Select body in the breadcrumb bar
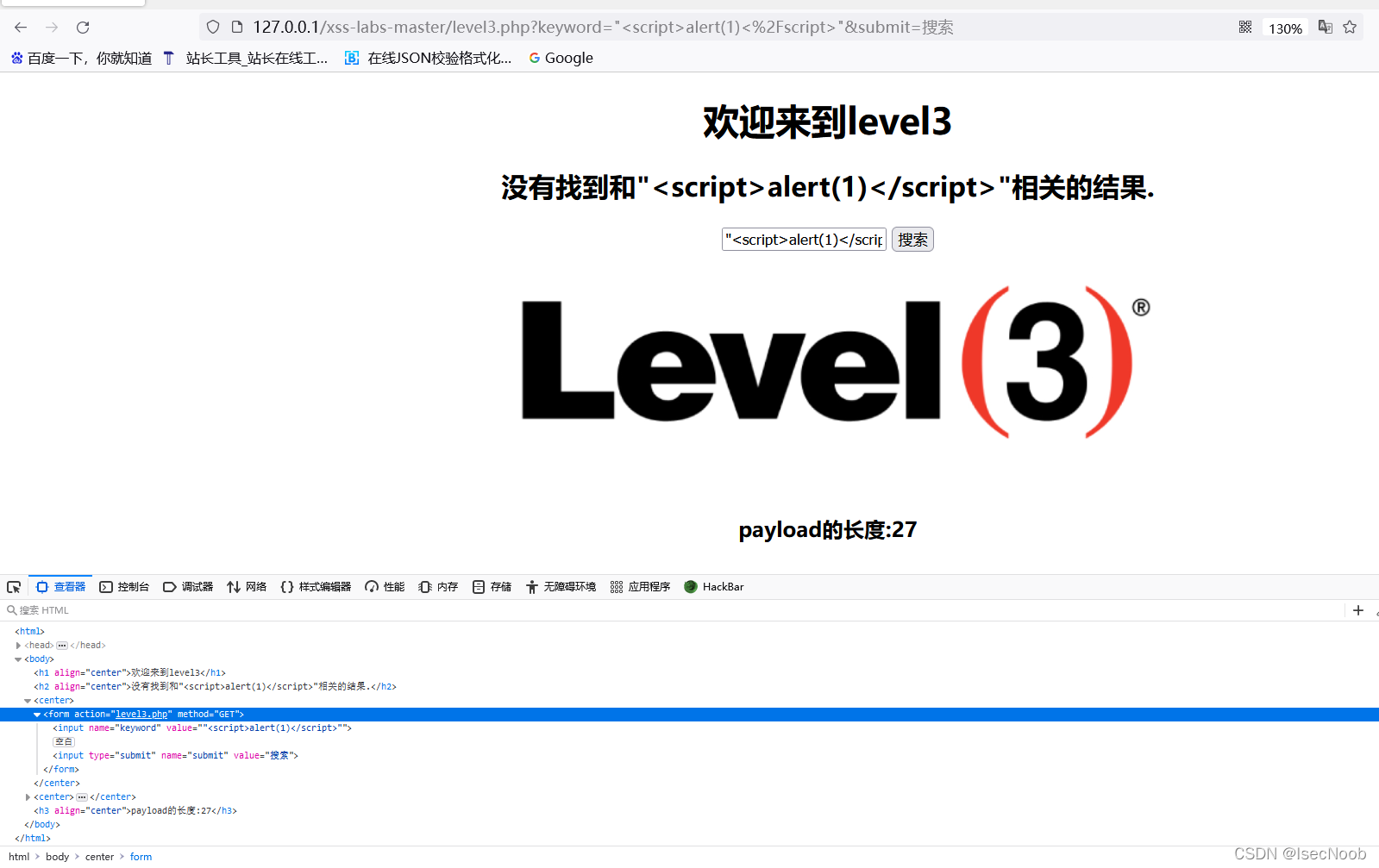The width and height of the screenshot is (1379, 868). pos(57,857)
